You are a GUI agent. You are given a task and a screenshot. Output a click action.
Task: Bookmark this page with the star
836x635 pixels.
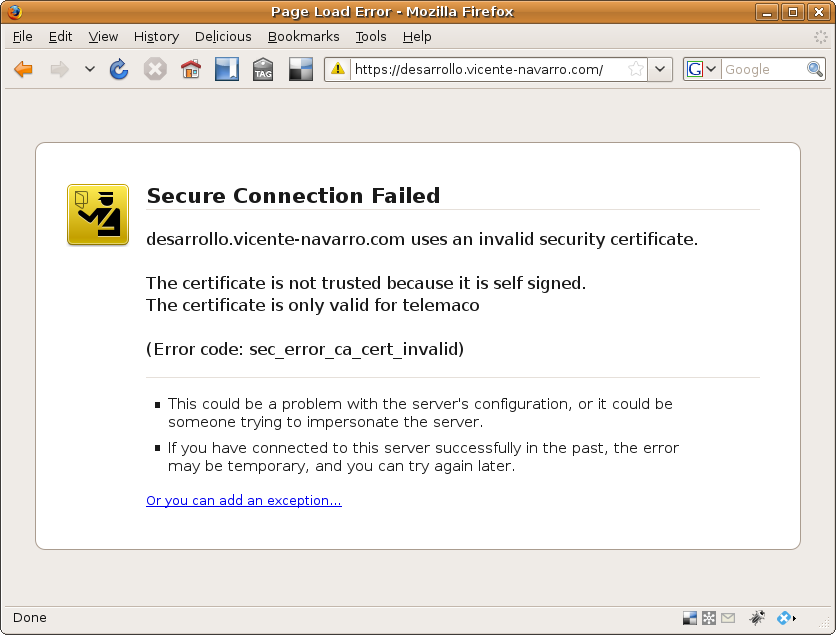click(636, 69)
